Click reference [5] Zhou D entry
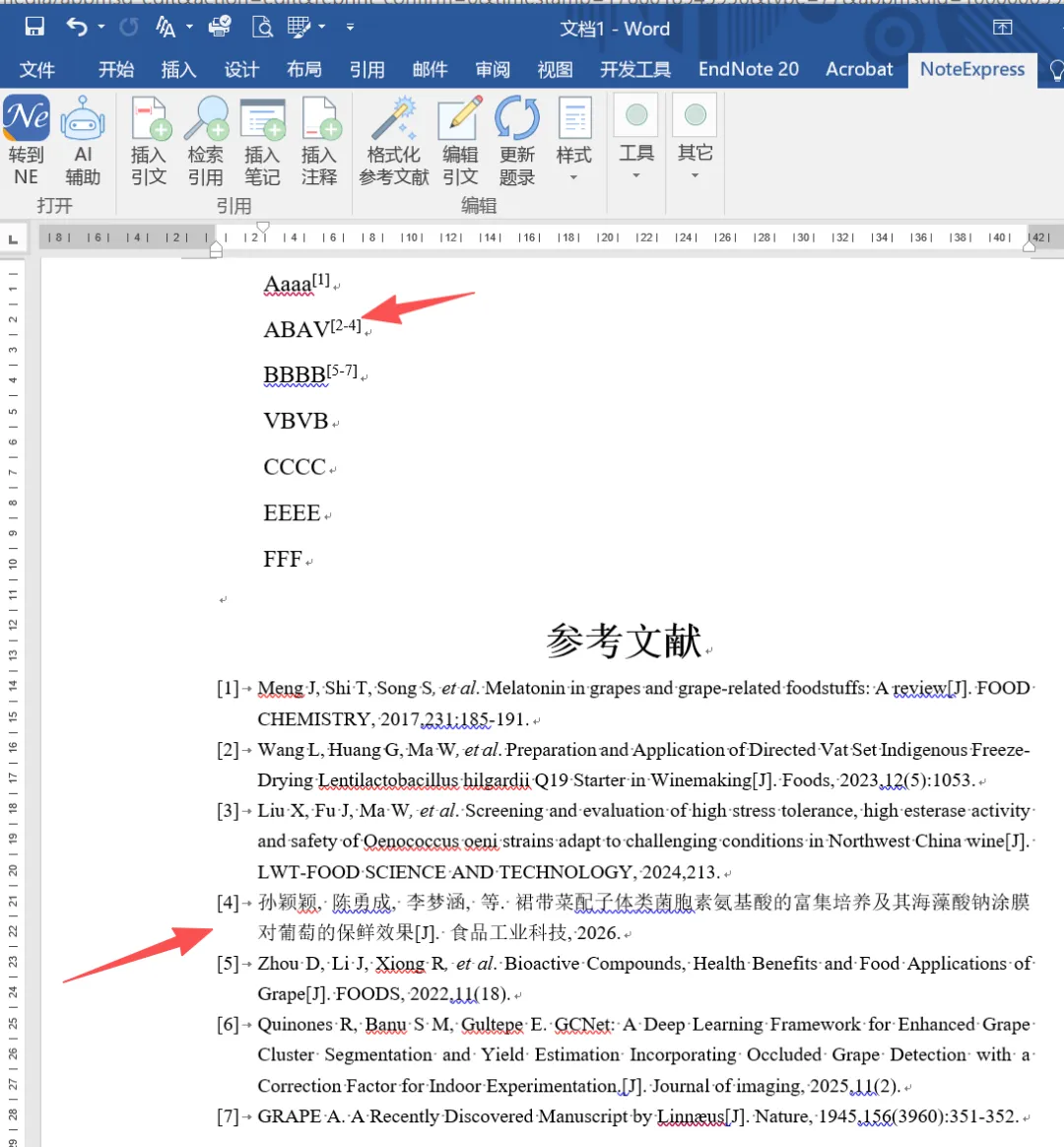Screen dimensions: 1064x1147 [x=626, y=978]
